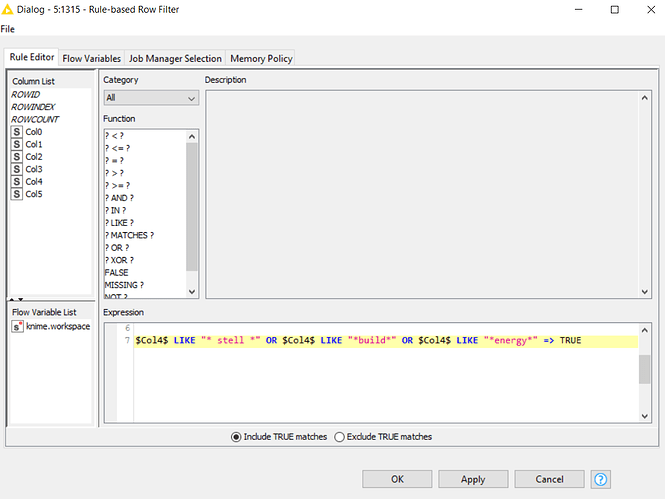Select Include TRUE matches radio button
Screen dimensions: 665x499
click(236, 437)
